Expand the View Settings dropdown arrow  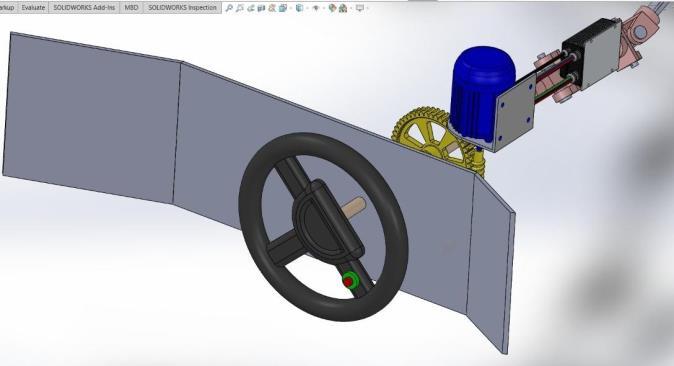point(368,8)
